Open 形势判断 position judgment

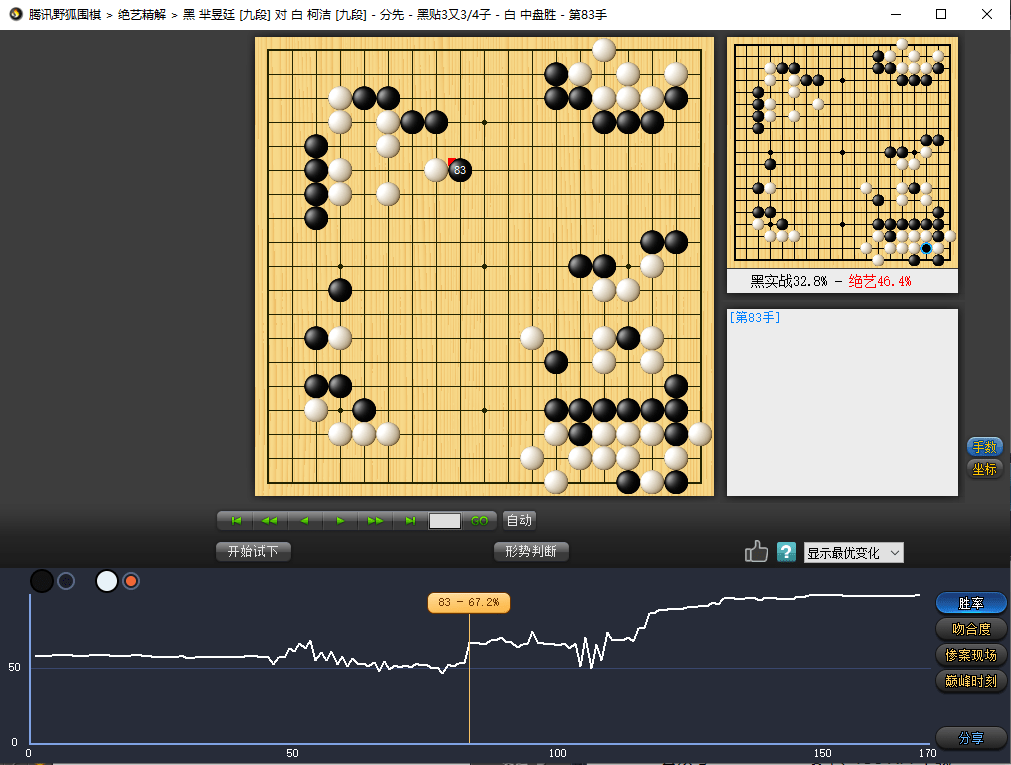click(x=531, y=551)
